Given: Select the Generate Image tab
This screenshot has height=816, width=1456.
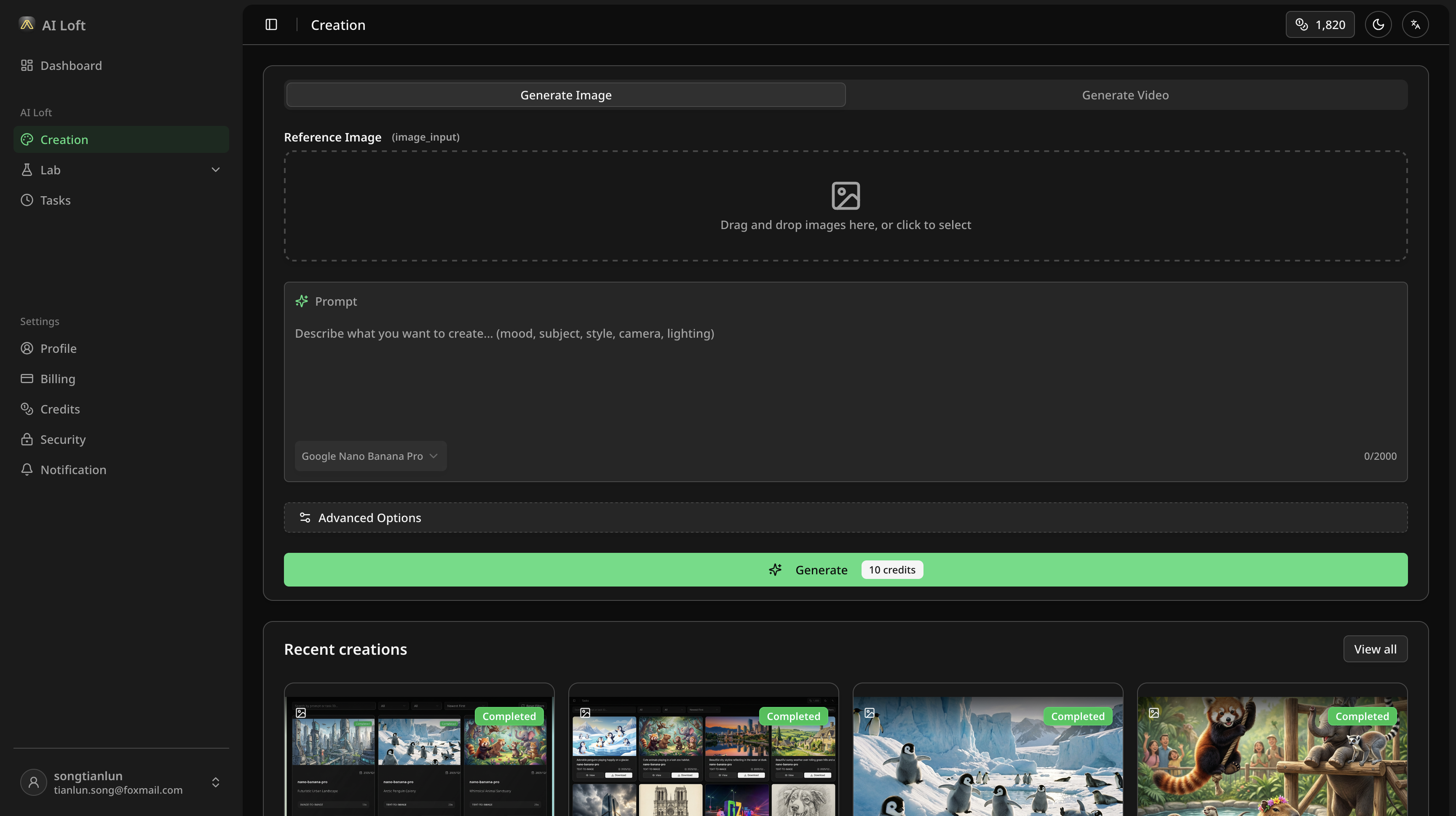Looking at the screenshot, I should tap(566, 95).
